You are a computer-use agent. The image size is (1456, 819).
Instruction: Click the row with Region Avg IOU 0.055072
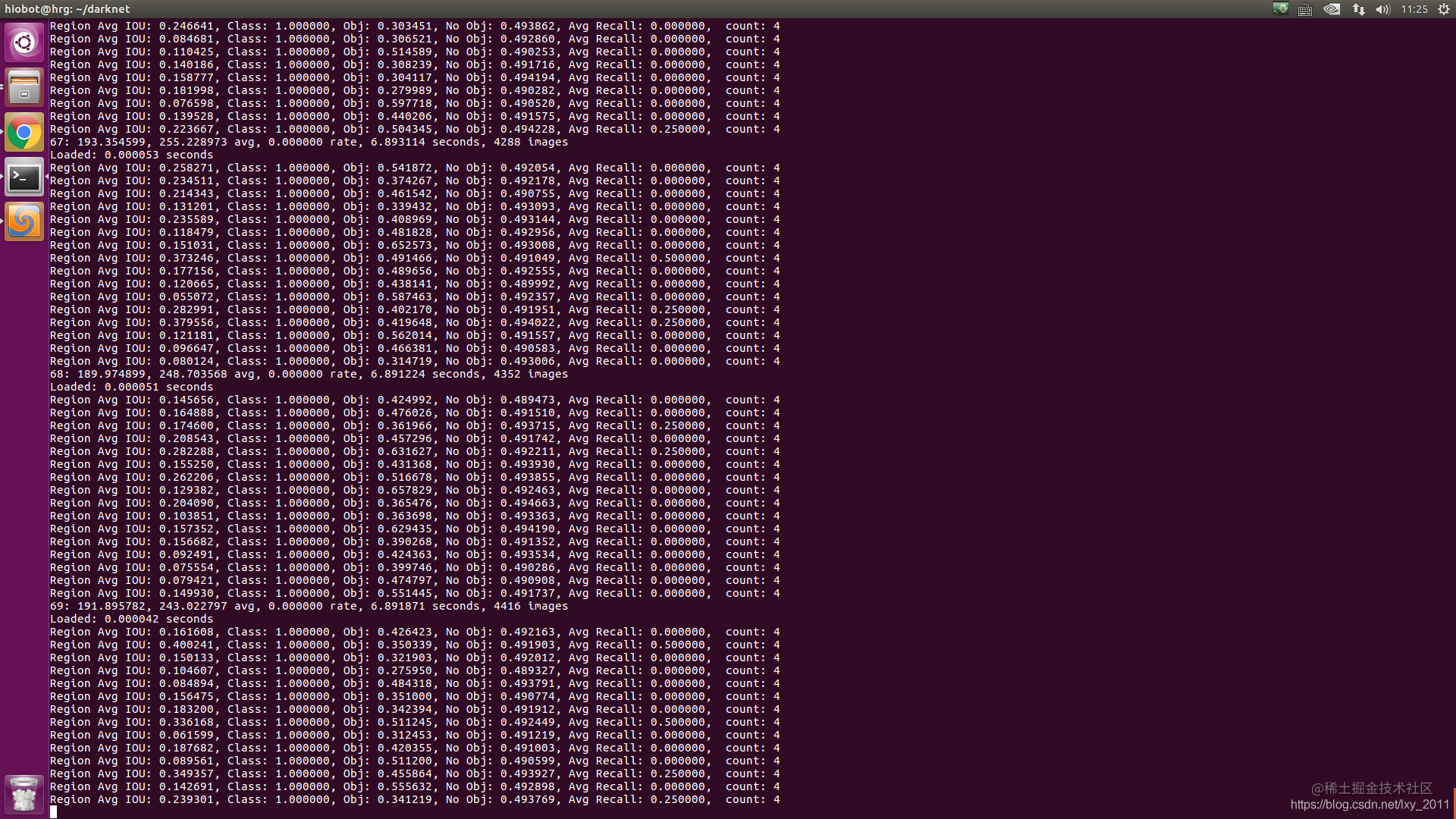point(415,297)
